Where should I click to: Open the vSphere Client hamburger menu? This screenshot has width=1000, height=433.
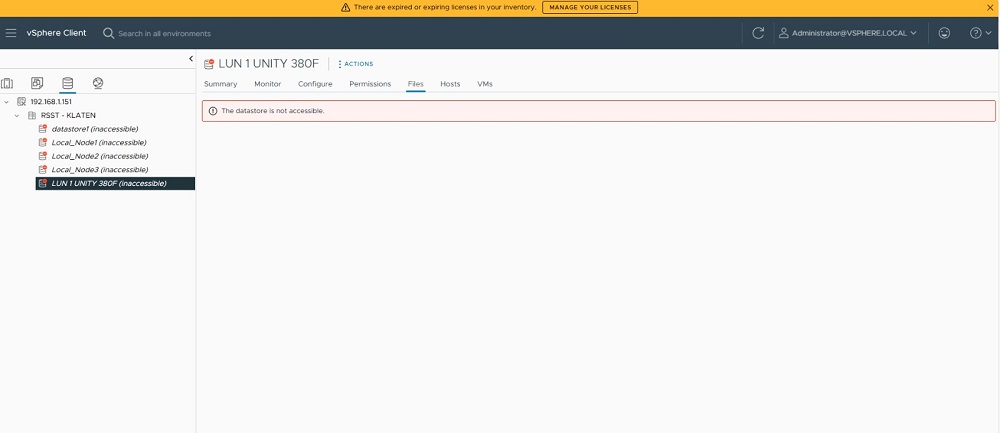(11, 33)
